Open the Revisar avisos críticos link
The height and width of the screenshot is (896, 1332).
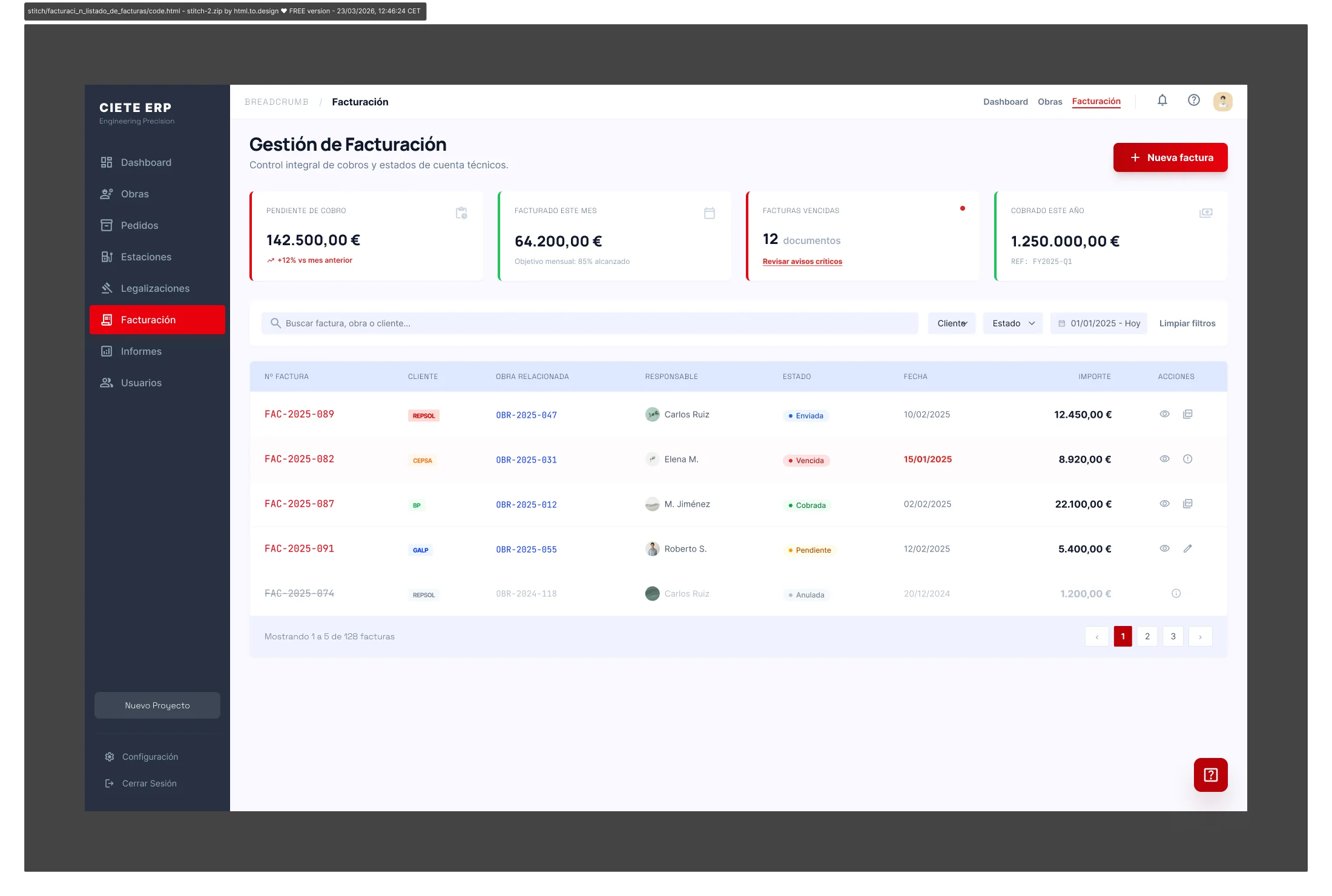tap(802, 261)
